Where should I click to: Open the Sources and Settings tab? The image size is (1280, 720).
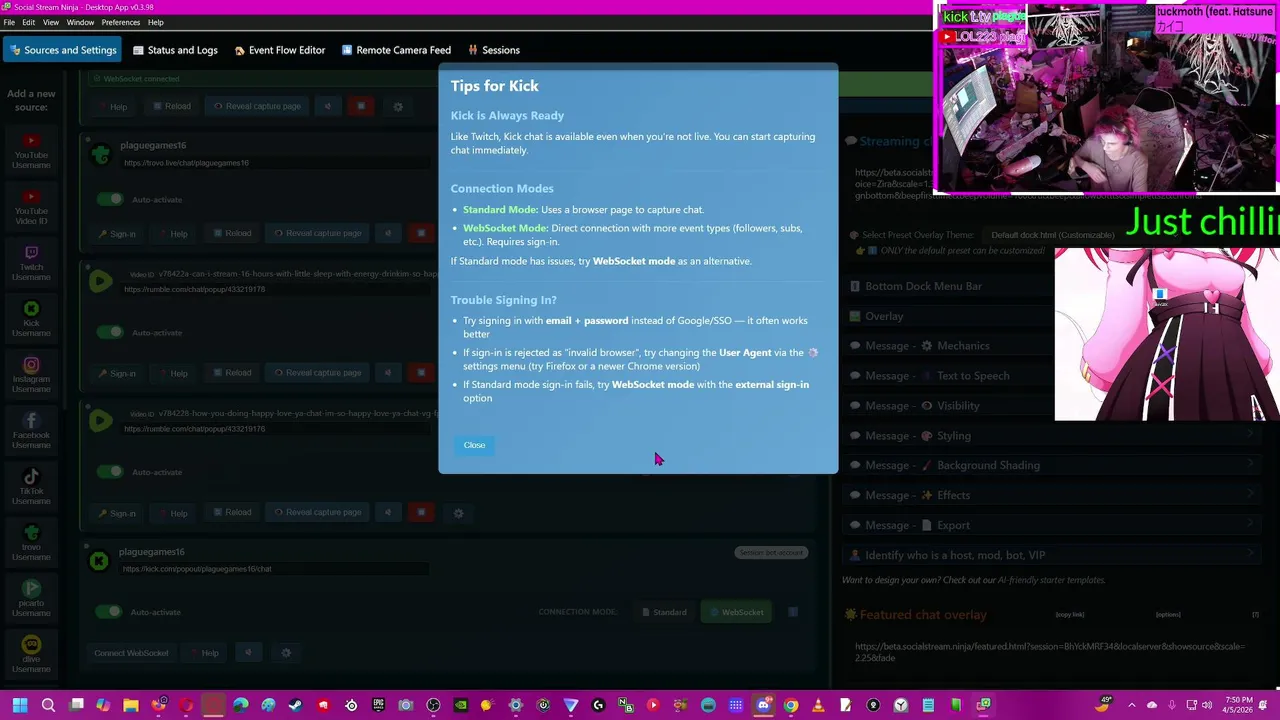point(63,50)
